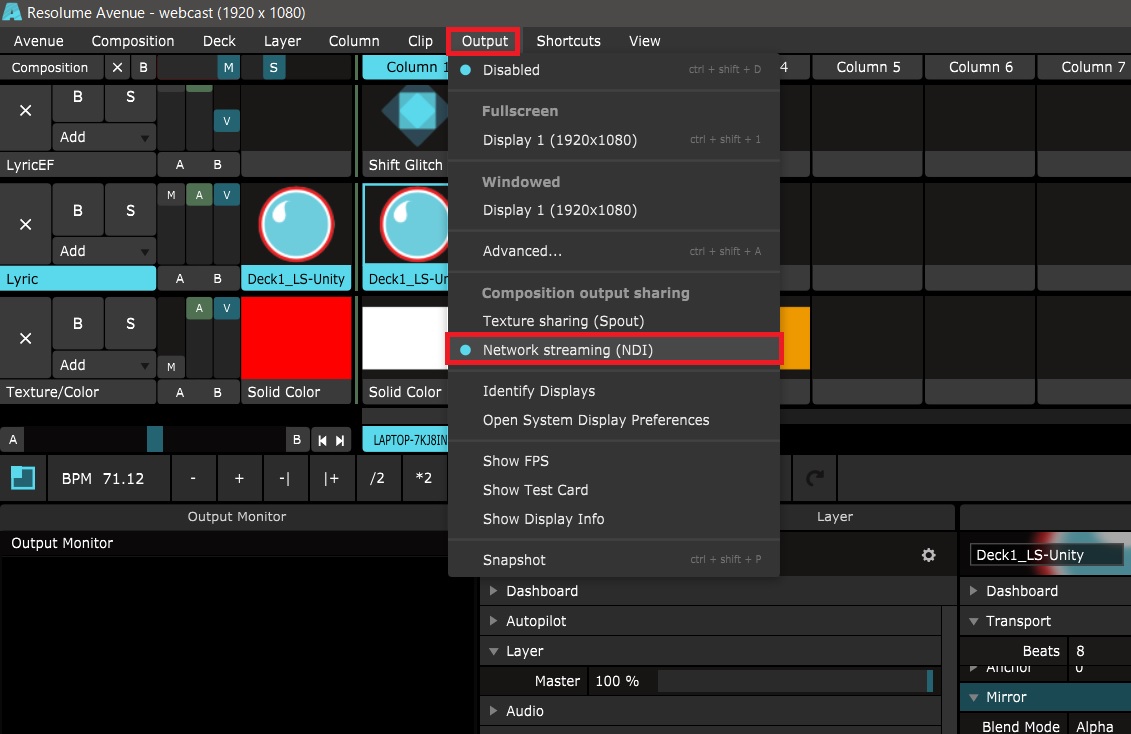The height and width of the screenshot is (734, 1131).
Task: Expand the layer Dashboard section
Action: [493, 591]
